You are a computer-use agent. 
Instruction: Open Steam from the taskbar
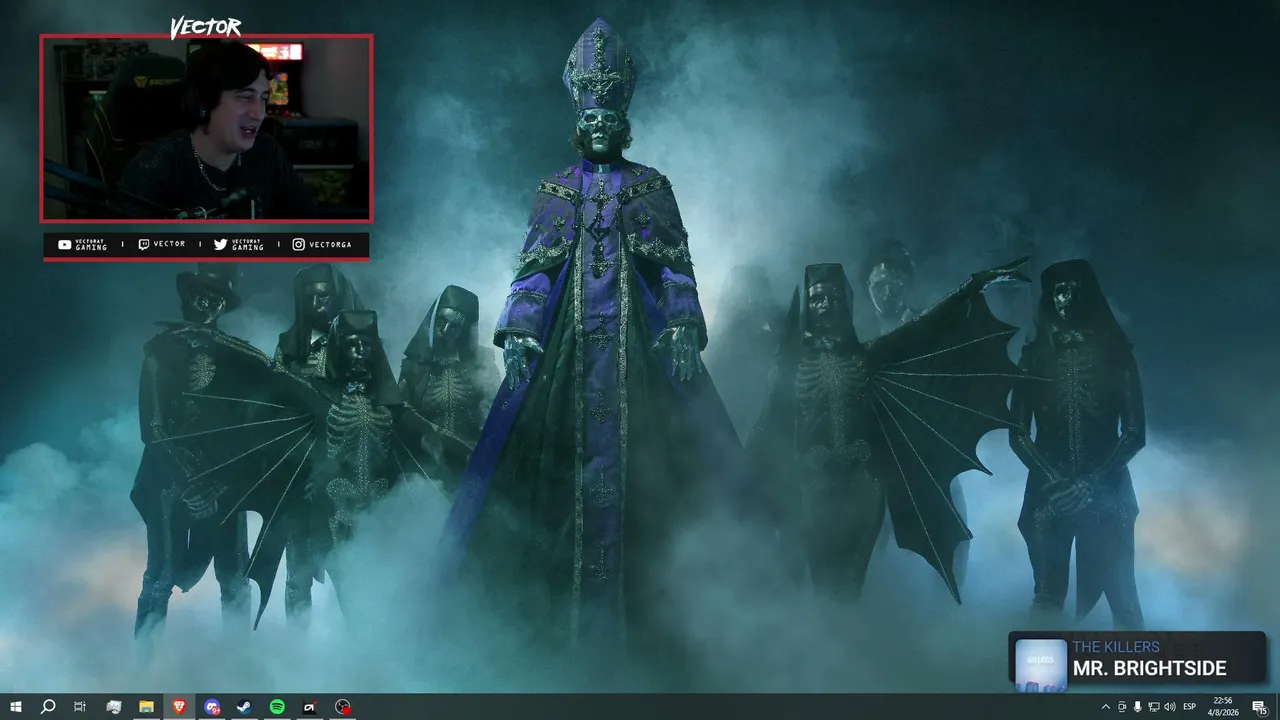tap(244, 707)
